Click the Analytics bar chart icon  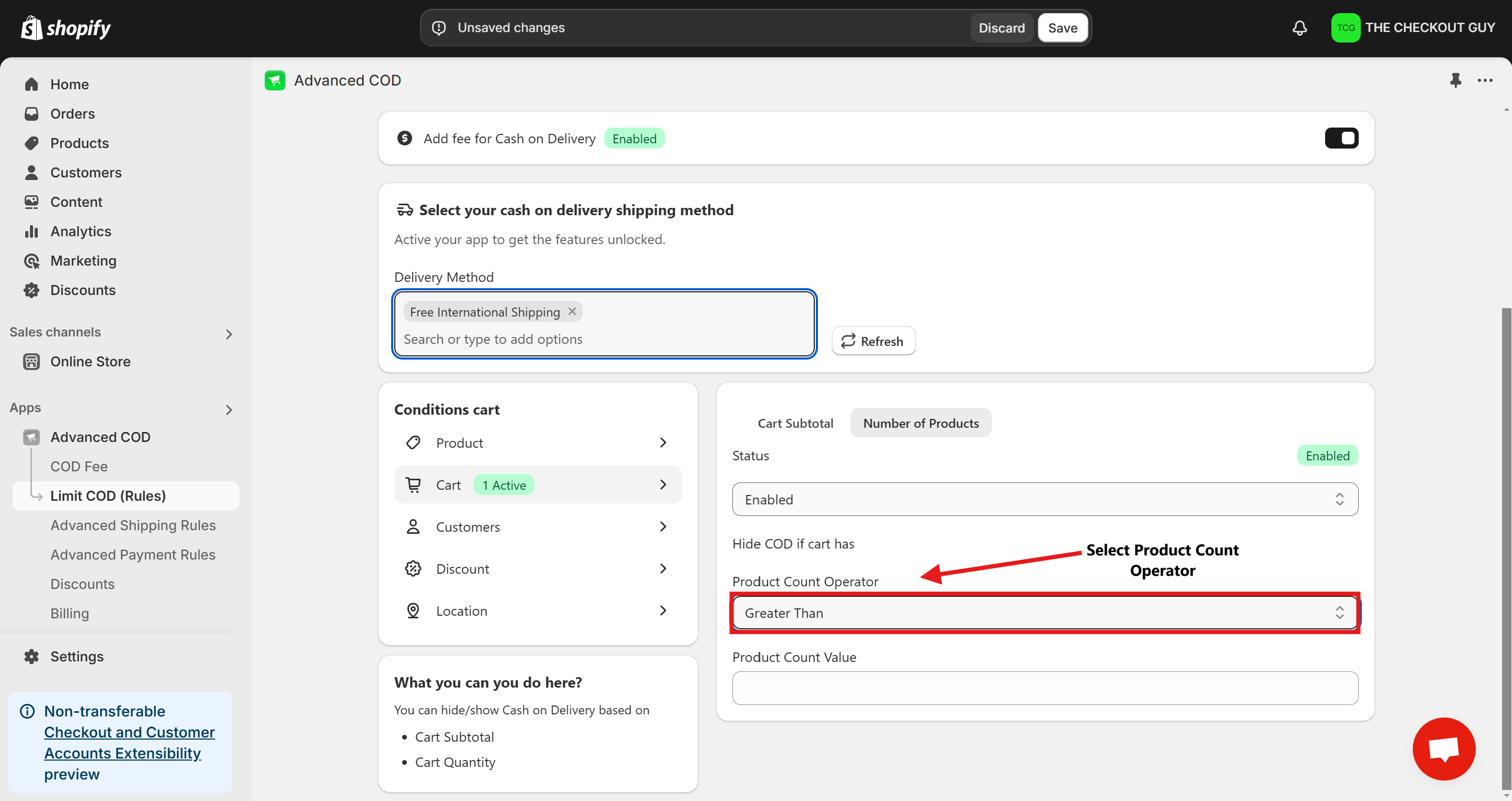[31, 231]
